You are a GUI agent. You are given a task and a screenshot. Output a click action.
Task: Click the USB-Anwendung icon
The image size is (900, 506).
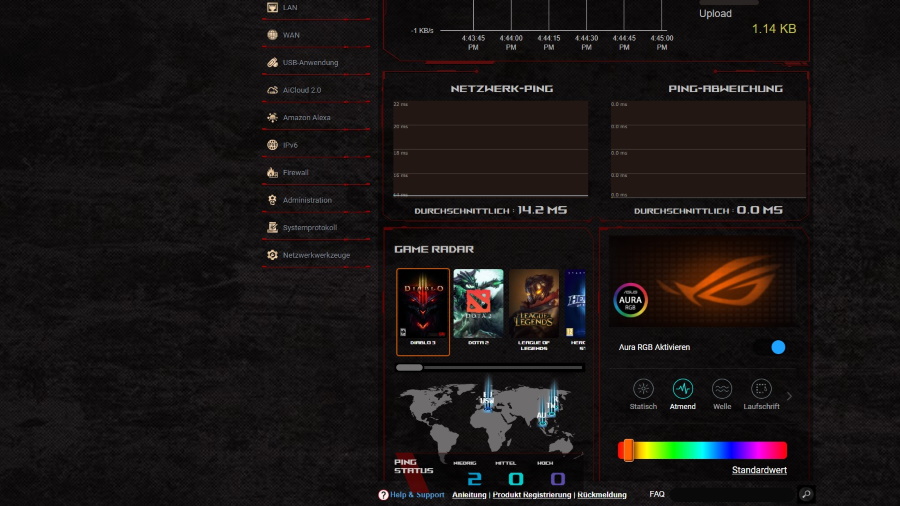pyautogui.click(x=273, y=63)
